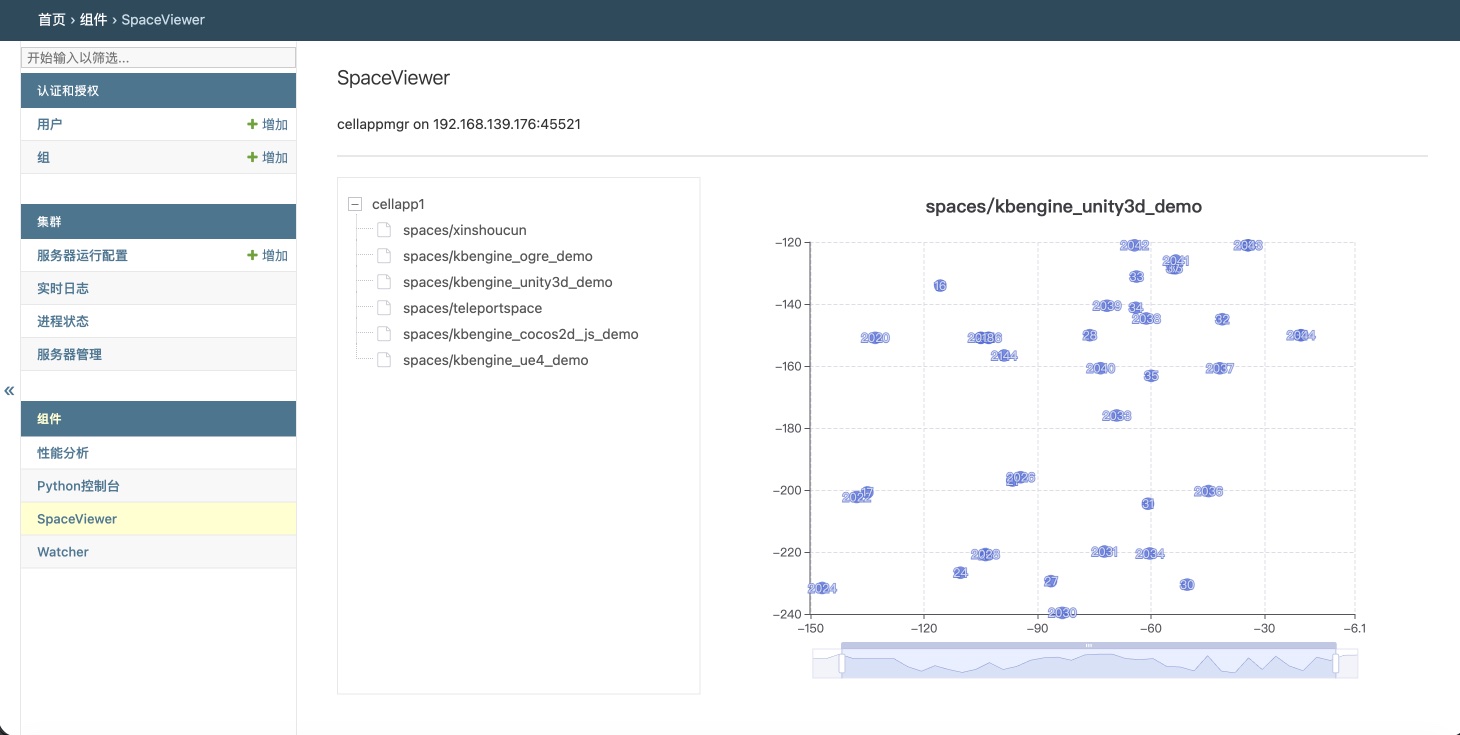Click 组件 breadcrumb link
Screen dimensions: 1460x735
coord(94,20)
